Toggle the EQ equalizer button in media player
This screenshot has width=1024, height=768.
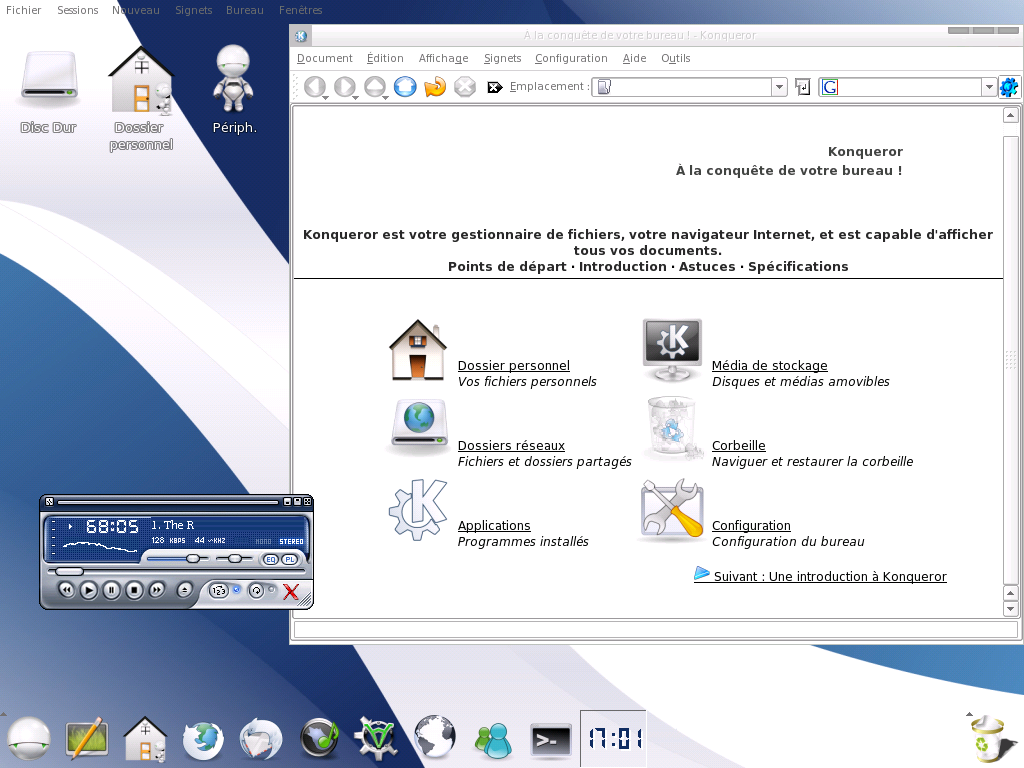[271, 560]
